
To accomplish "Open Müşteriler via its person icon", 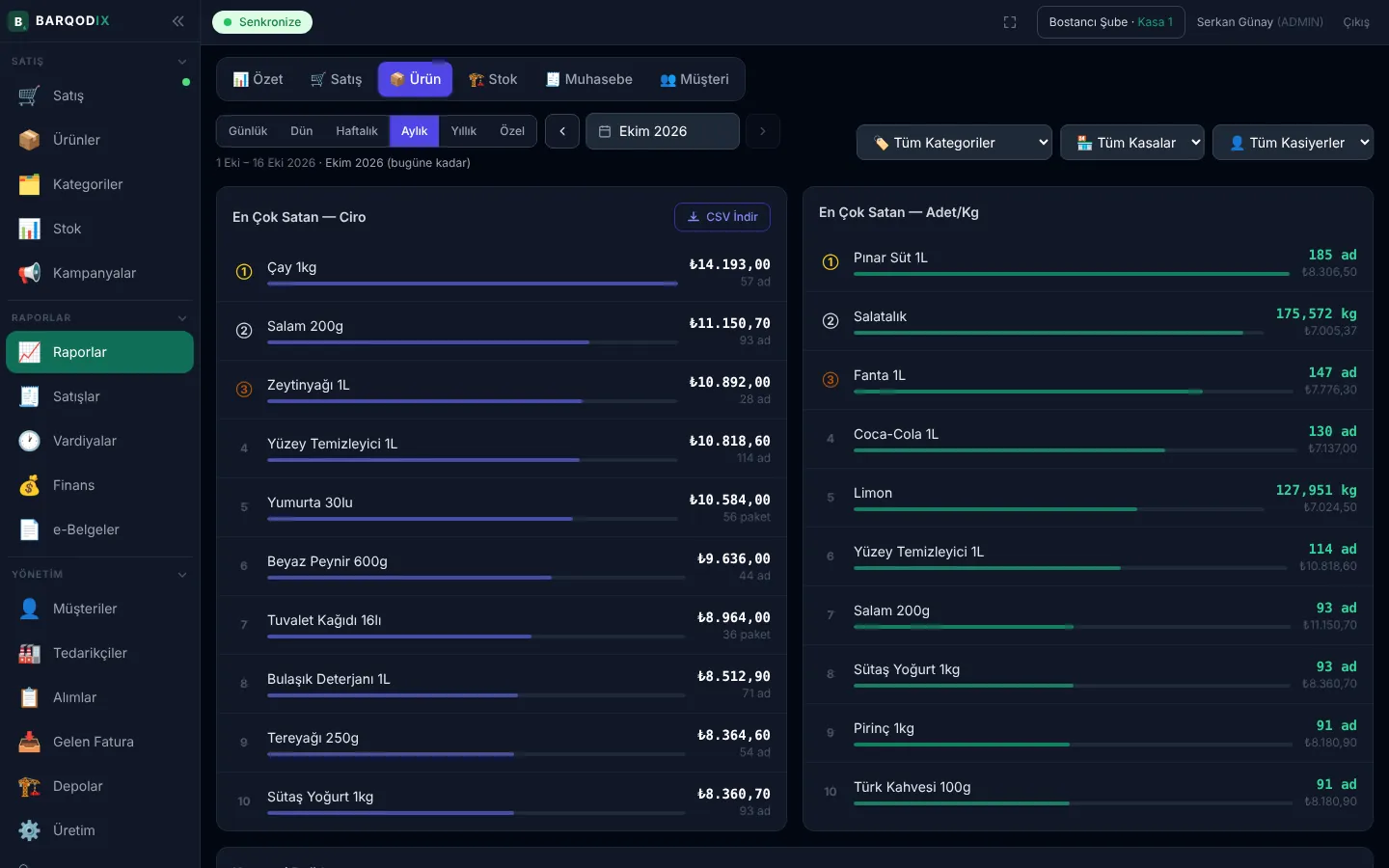I will tap(30, 609).
